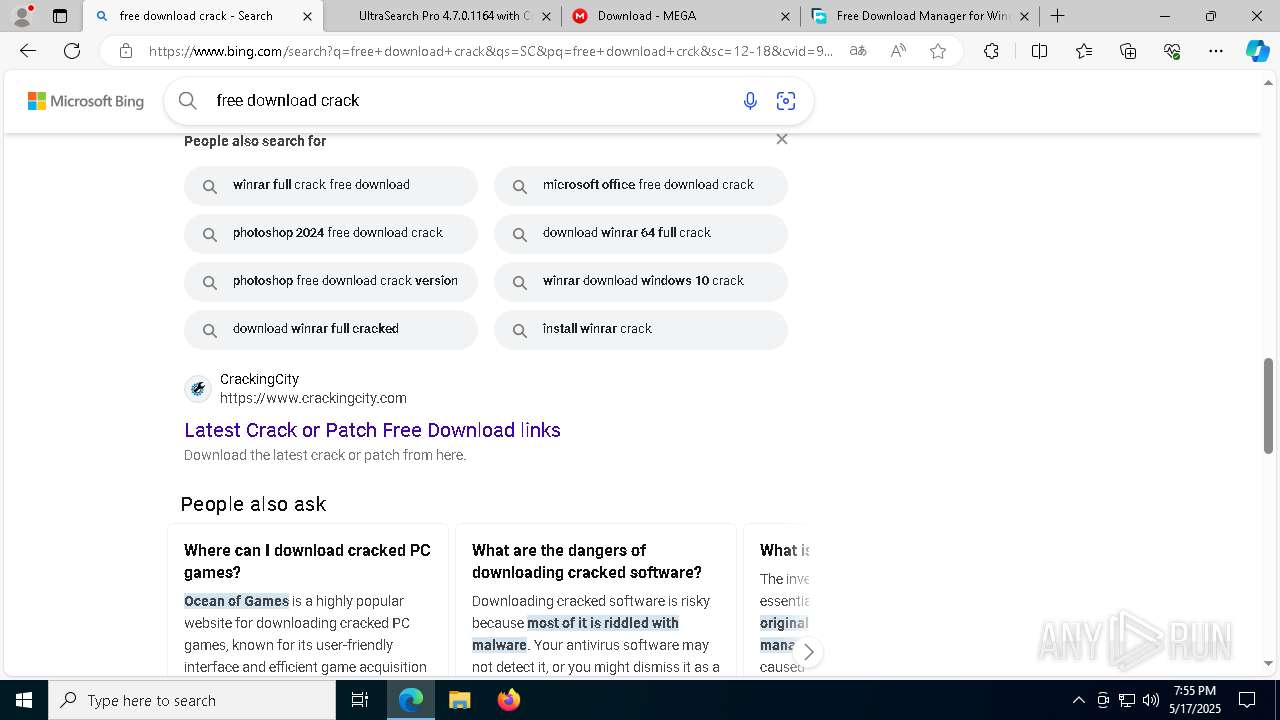Open the Favorites list icon
Viewport: 1280px width, 720px height.
coord(1084,51)
